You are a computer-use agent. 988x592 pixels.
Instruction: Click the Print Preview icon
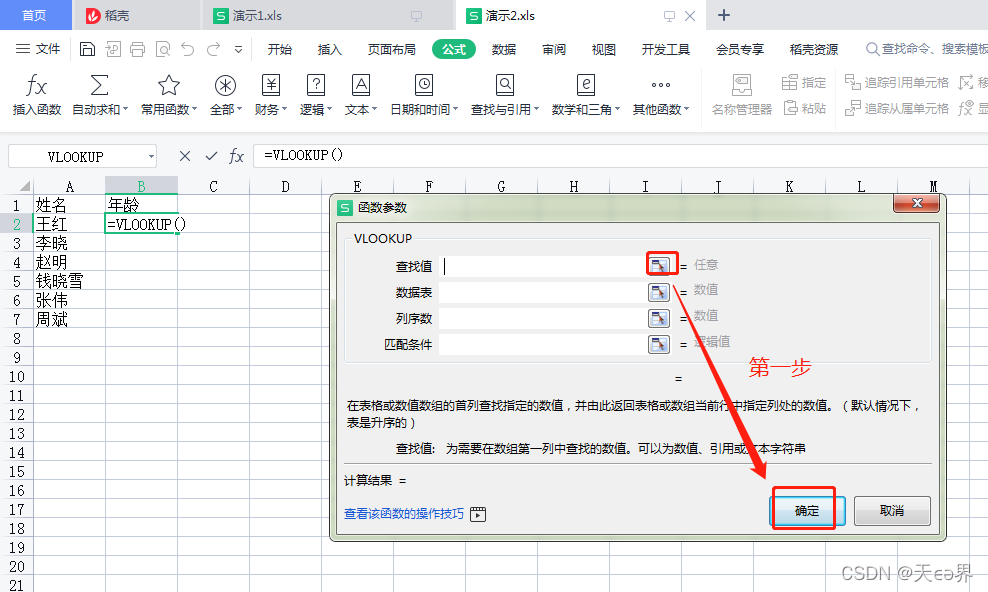(x=163, y=49)
